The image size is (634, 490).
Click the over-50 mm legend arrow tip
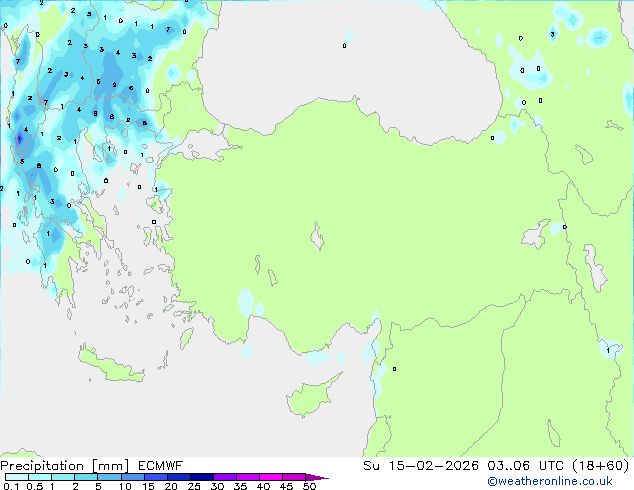point(317,477)
